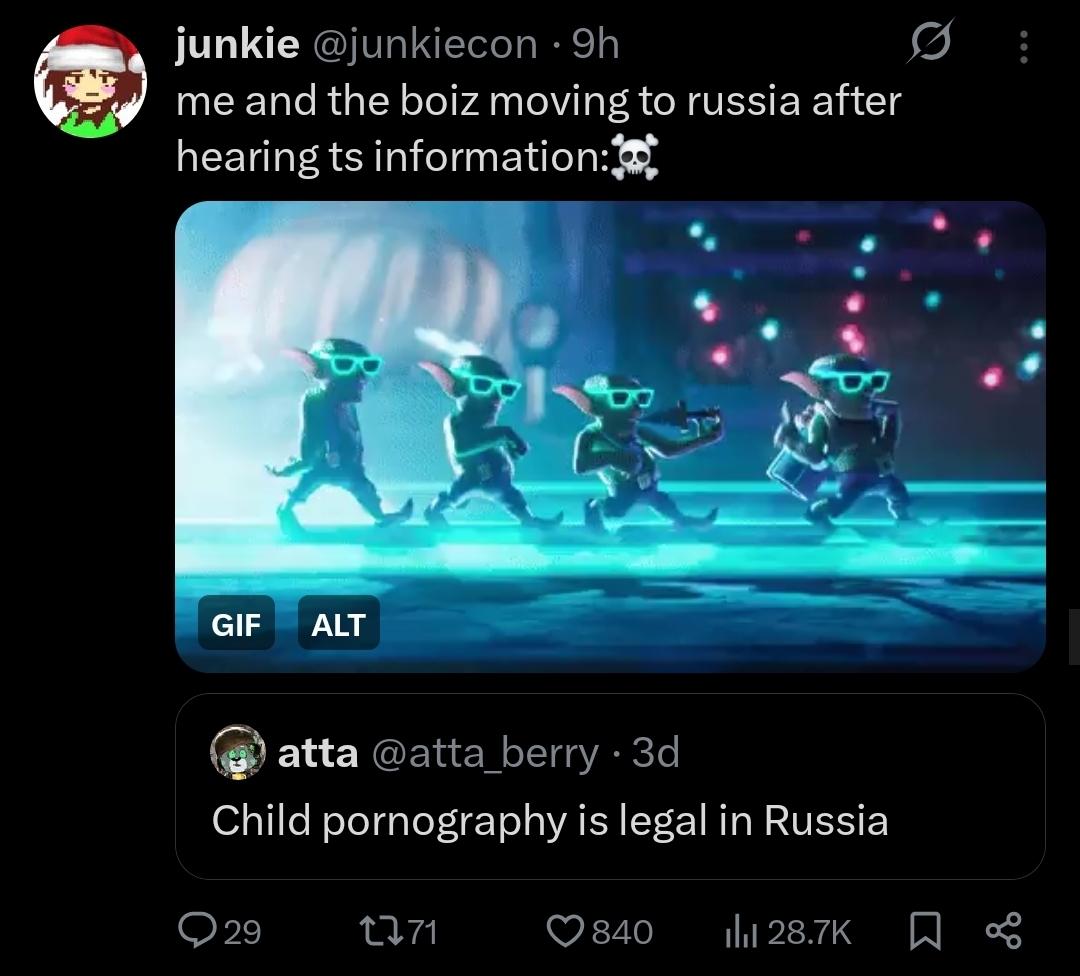Bookmark this post with the bookmark icon
1080x976 pixels.
[924, 931]
